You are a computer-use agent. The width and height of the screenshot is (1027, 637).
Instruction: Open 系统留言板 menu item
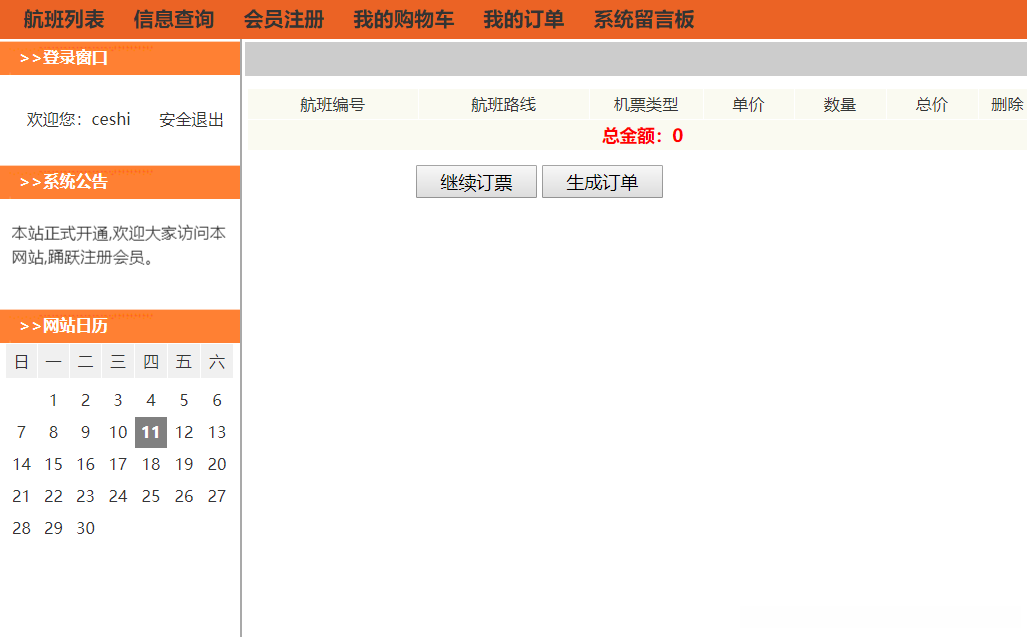(x=644, y=20)
